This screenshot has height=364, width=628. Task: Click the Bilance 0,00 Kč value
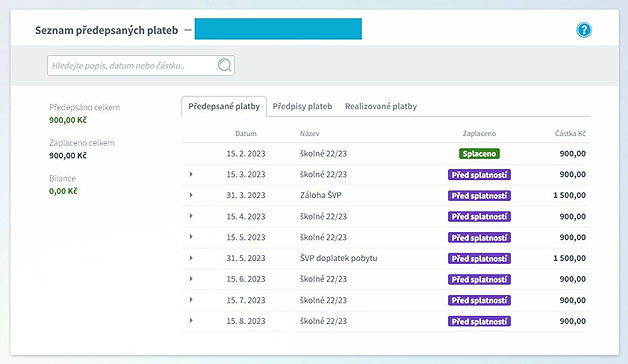point(63,191)
